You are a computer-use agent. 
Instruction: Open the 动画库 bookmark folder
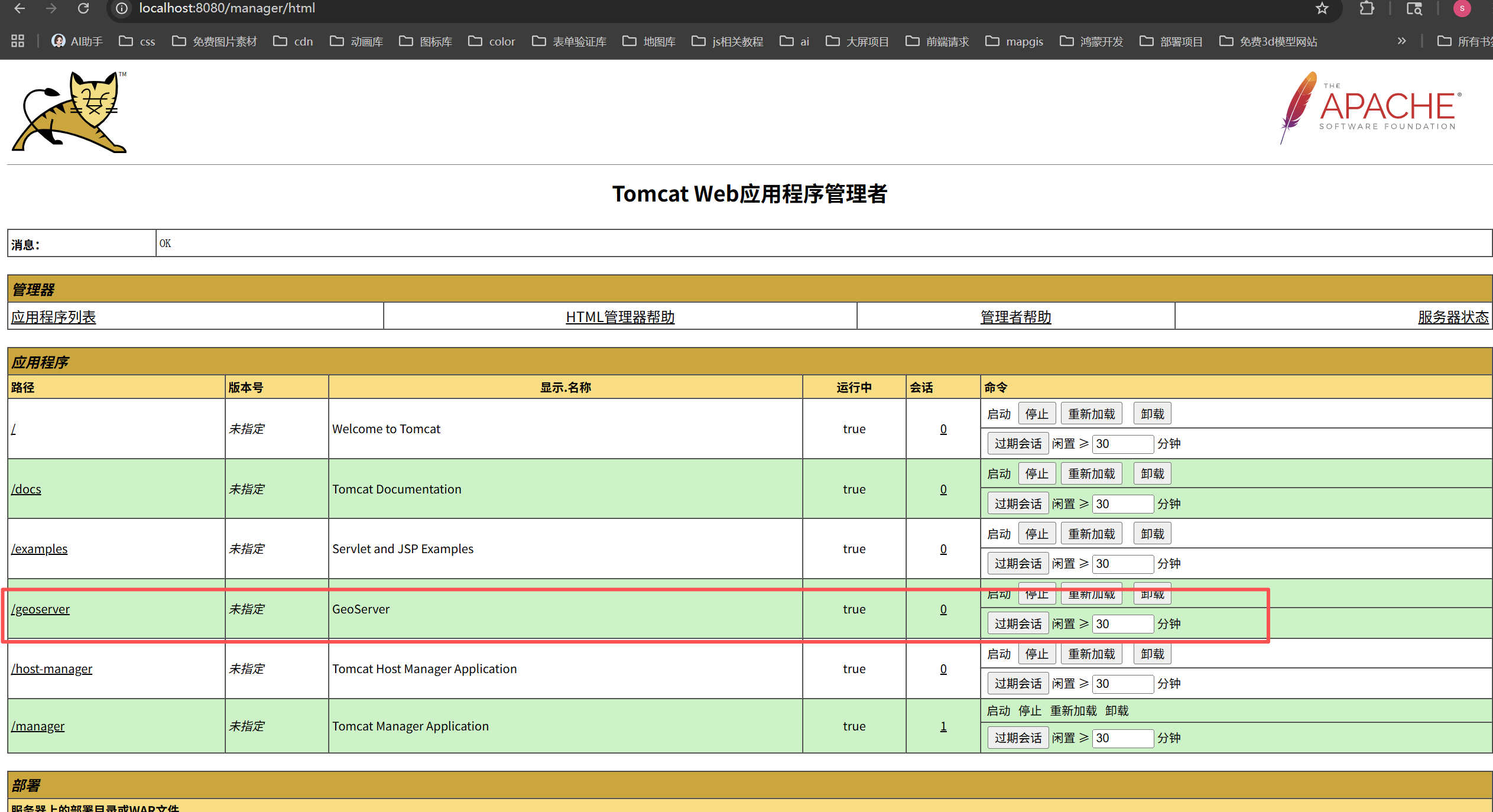coord(357,41)
